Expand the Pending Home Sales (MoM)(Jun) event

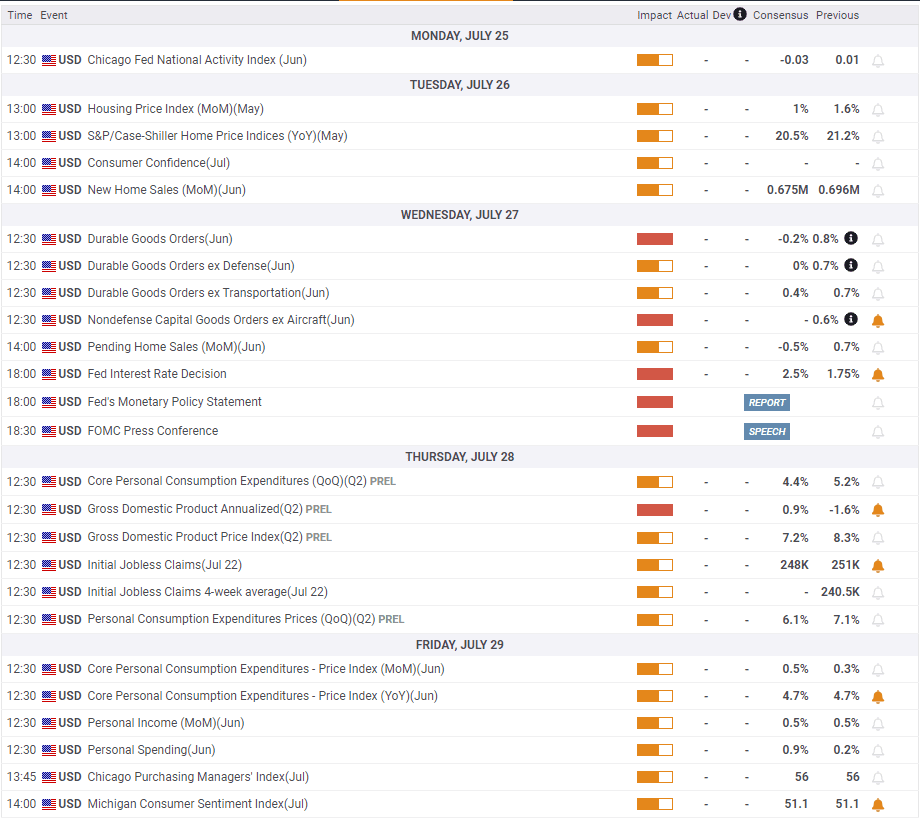click(x=176, y=347)
